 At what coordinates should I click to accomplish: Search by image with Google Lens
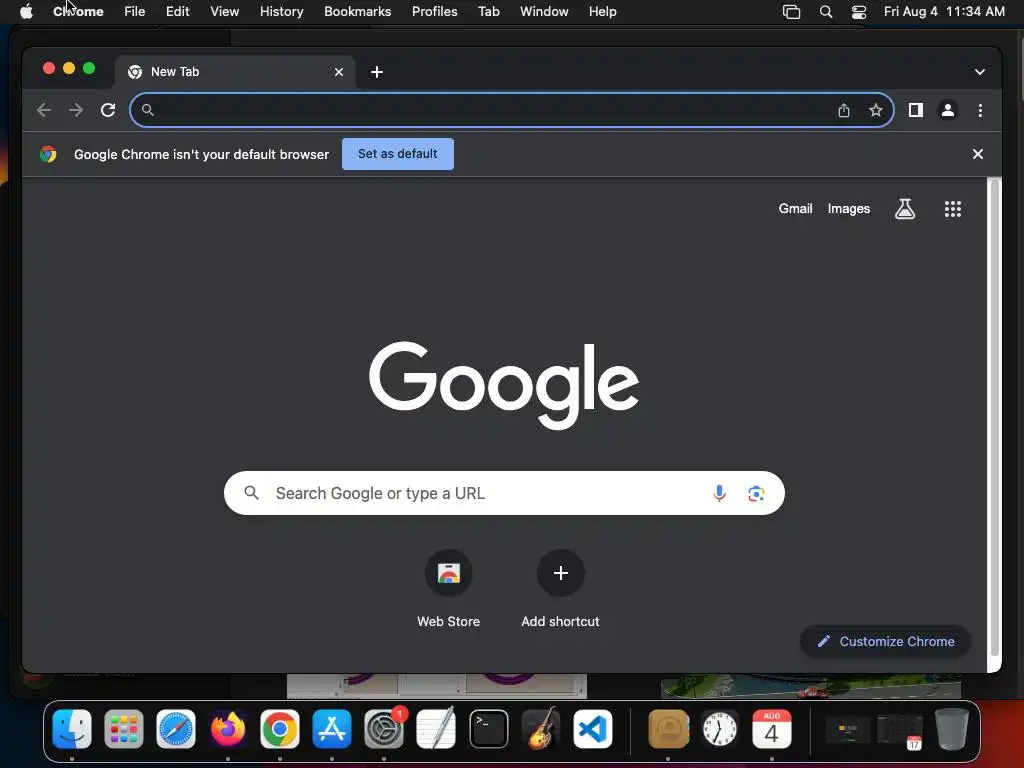756,494
